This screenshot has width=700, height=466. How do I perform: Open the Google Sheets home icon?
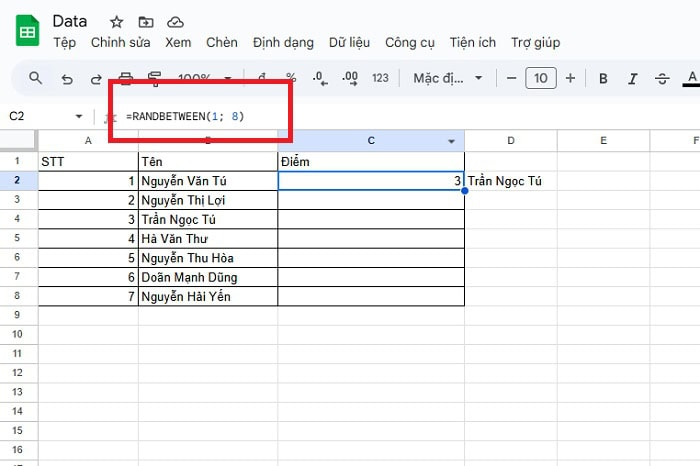point(26,31)
